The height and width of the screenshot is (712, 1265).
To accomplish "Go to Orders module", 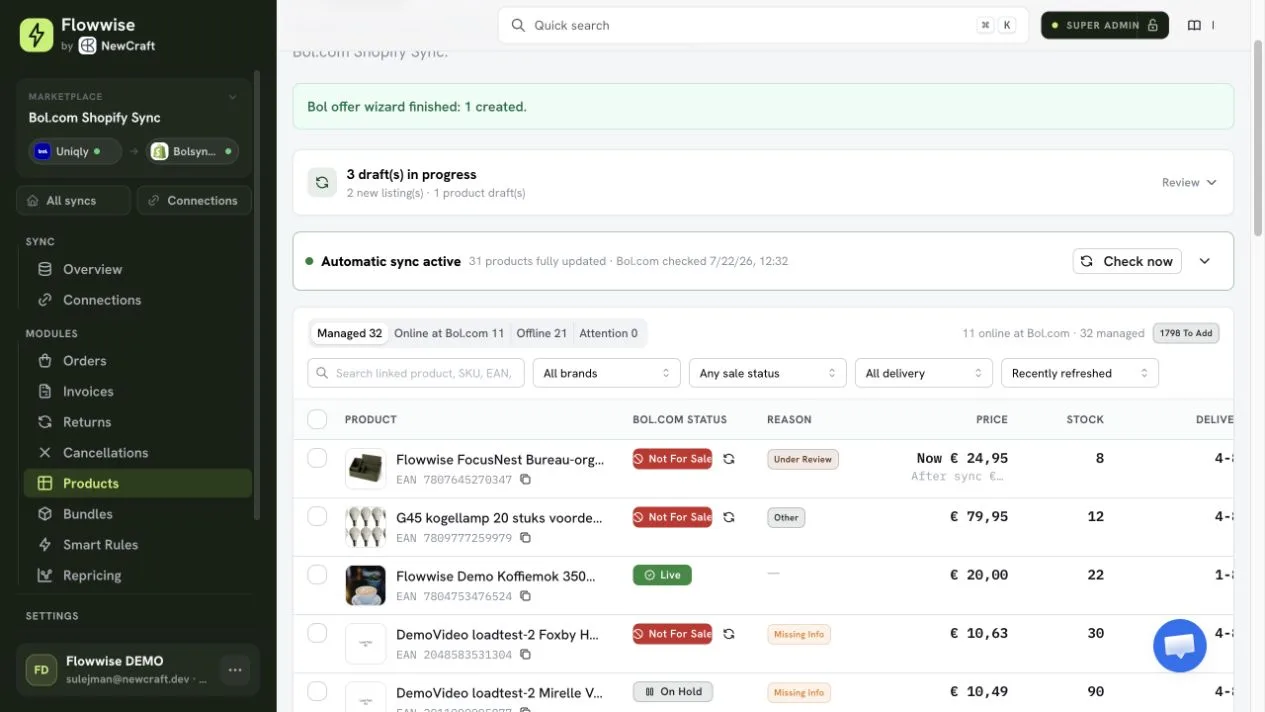I will [137, 361].
